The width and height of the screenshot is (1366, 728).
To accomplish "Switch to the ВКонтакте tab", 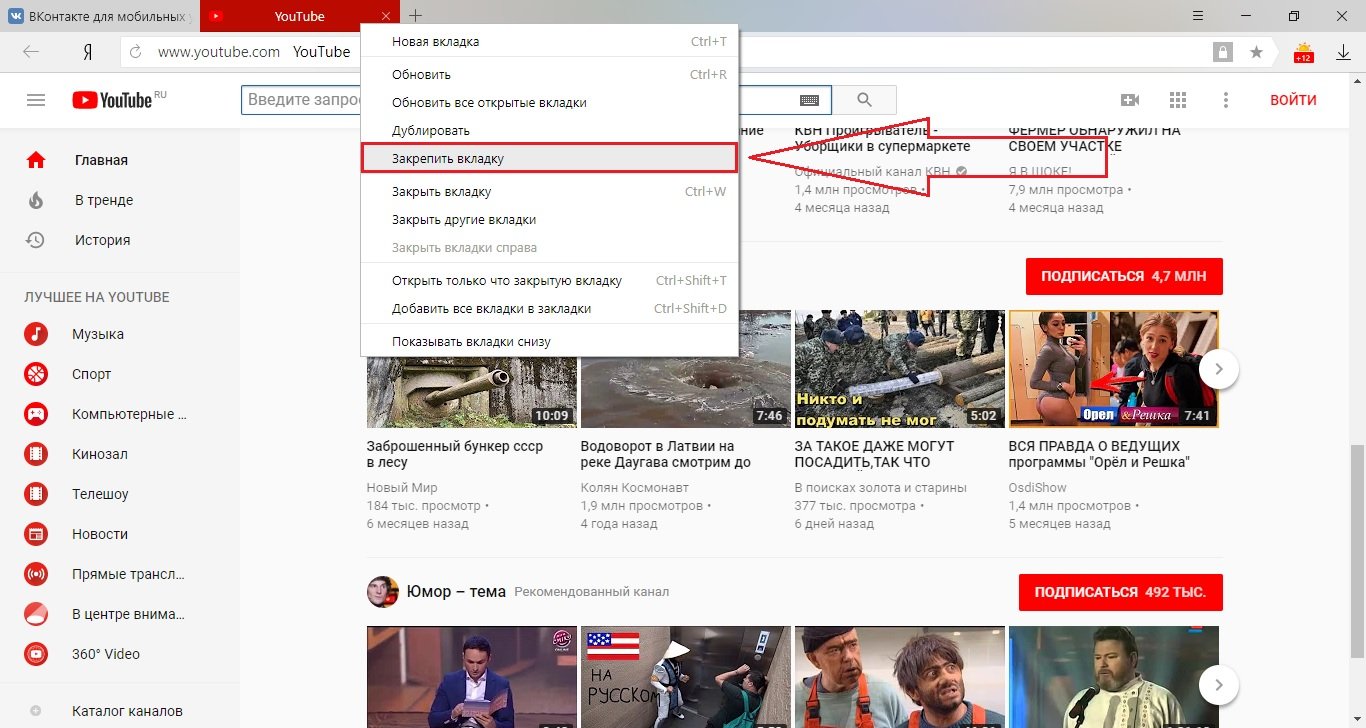I will 100,16.
